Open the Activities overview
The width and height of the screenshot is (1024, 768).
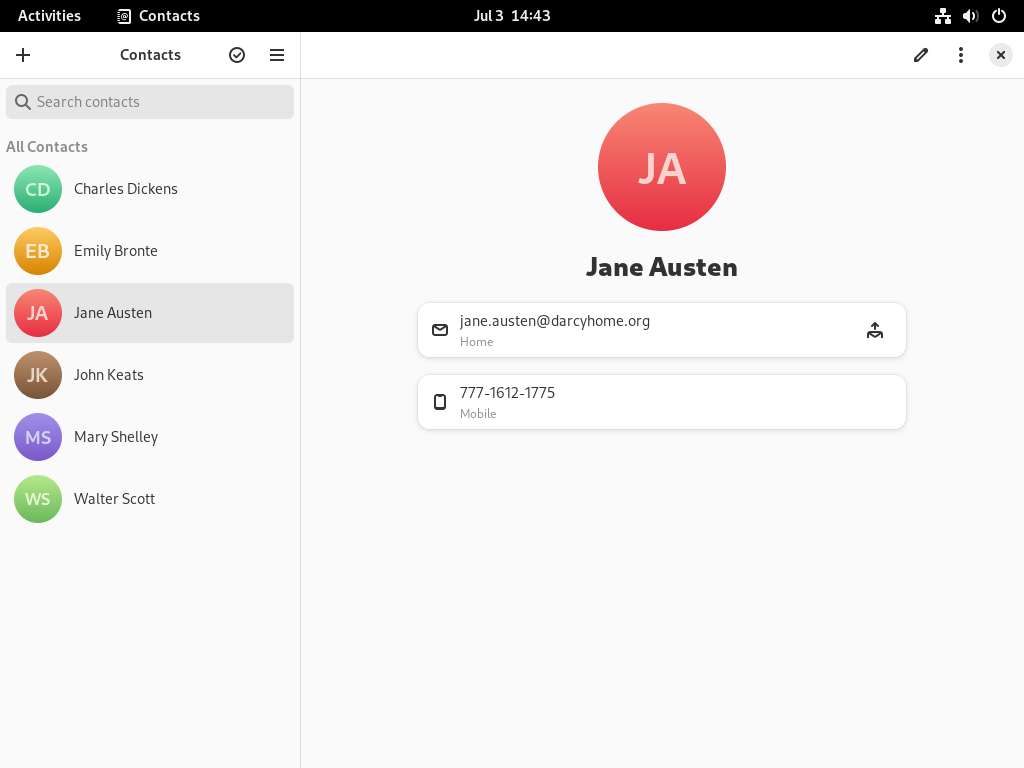(x=50, y=16)
